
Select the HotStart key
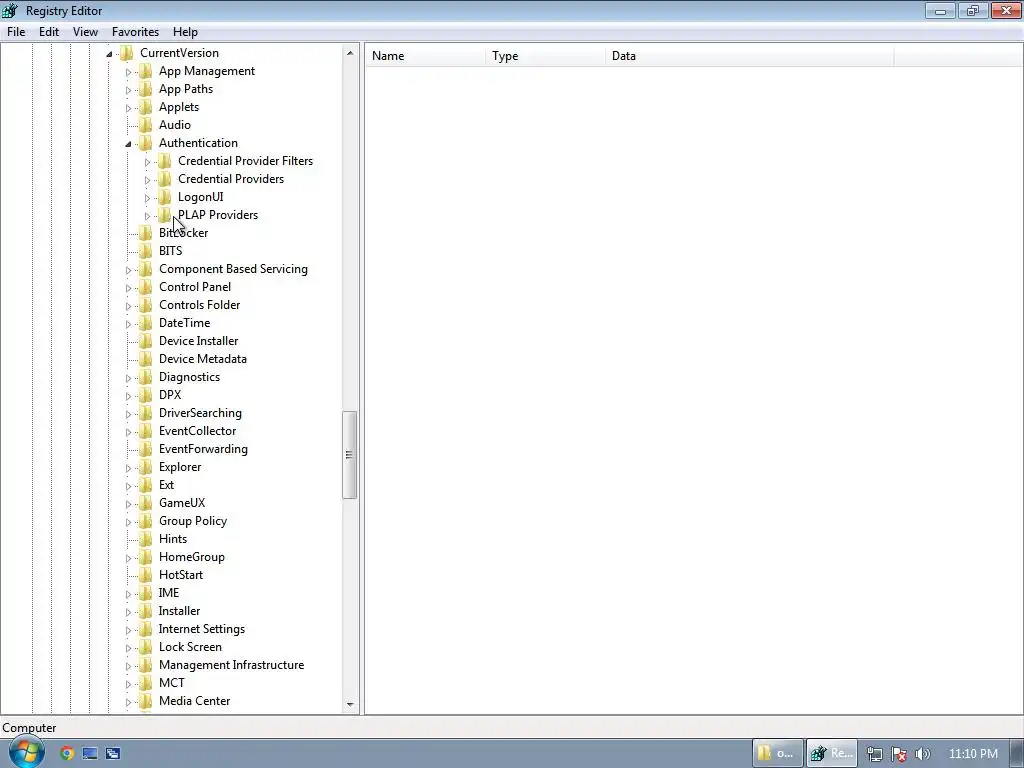pos(181,575)
